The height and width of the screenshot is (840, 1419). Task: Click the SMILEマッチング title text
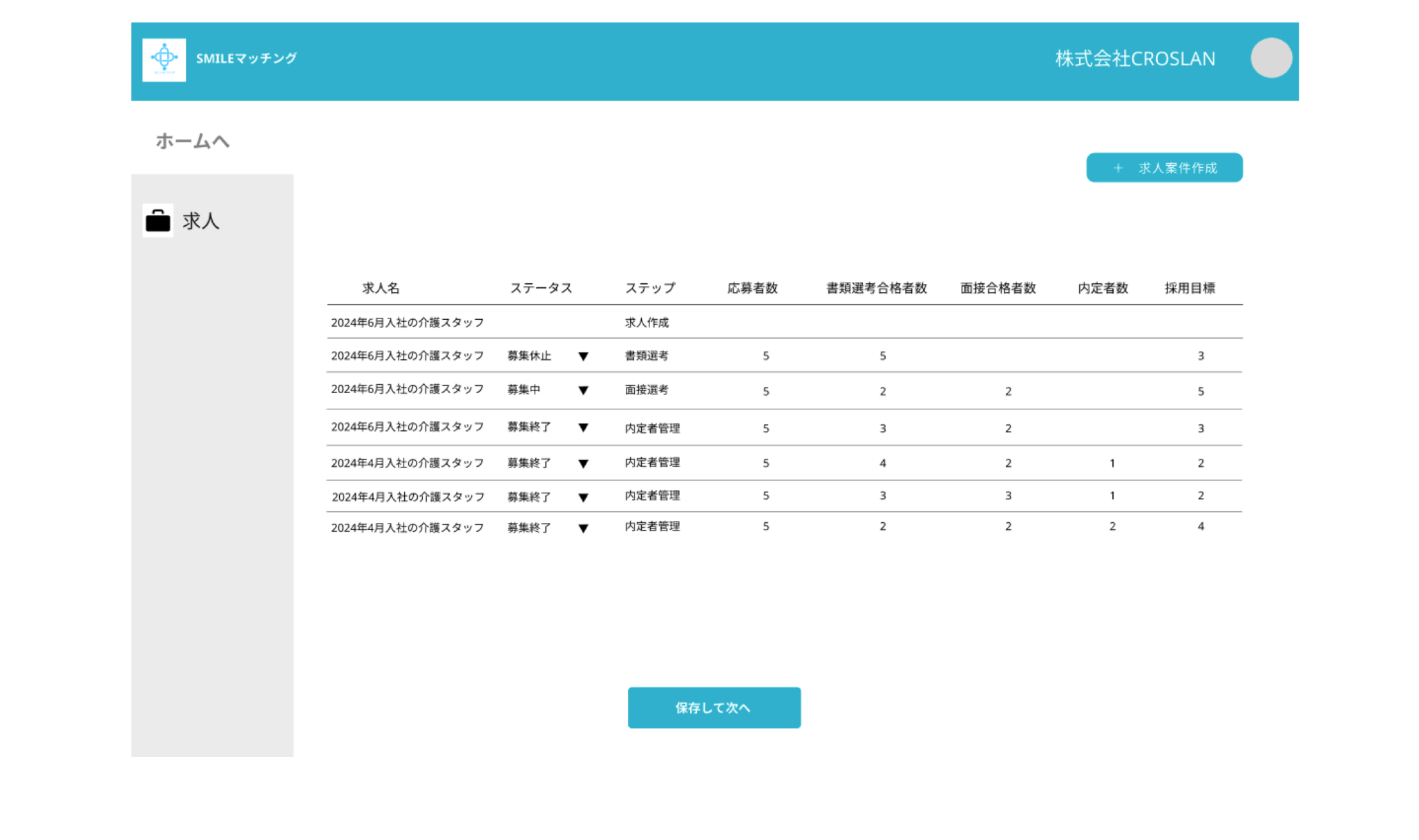click(246, 59)
